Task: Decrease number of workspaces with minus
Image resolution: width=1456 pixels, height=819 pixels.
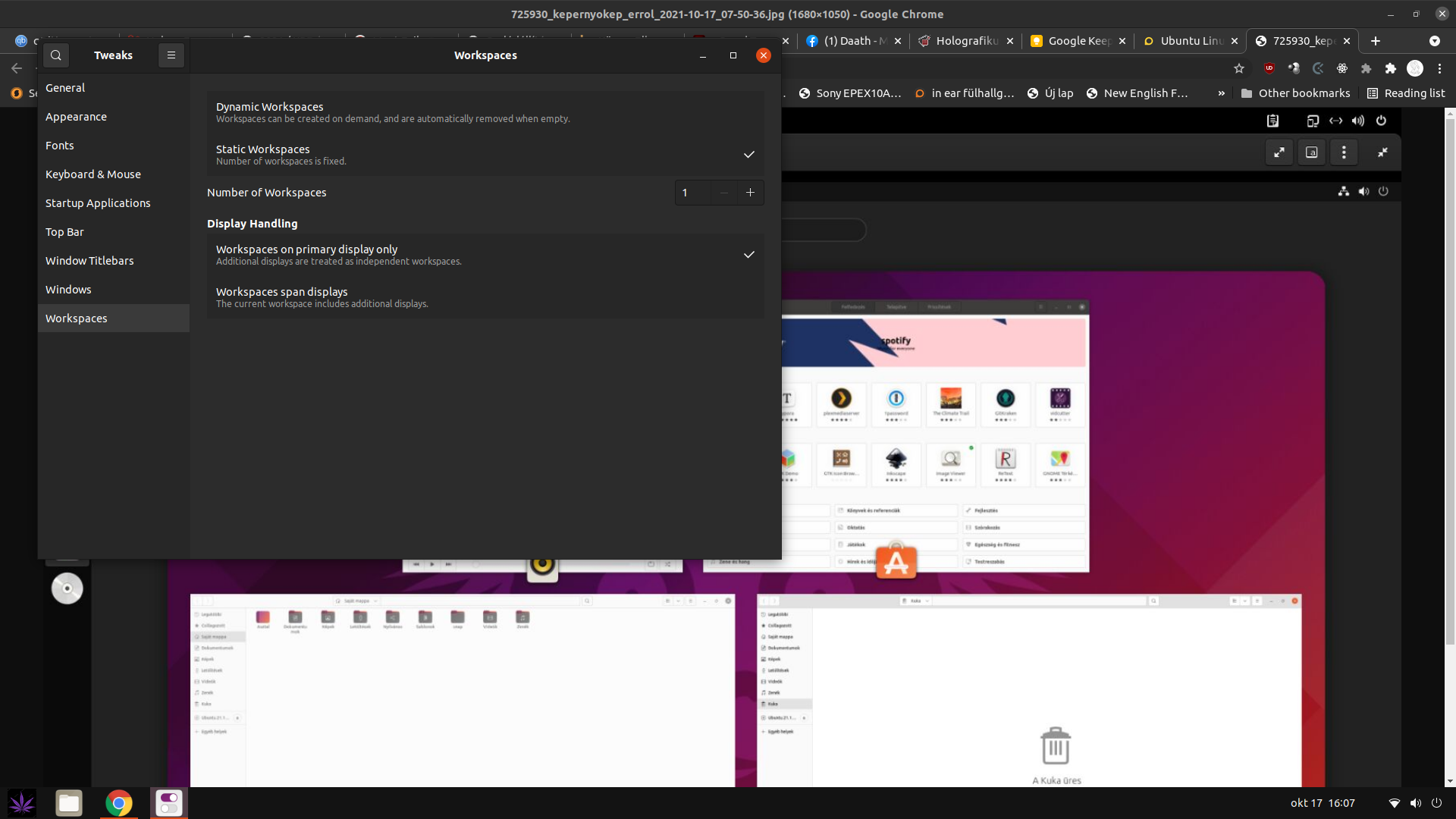Action: point(724,193)
